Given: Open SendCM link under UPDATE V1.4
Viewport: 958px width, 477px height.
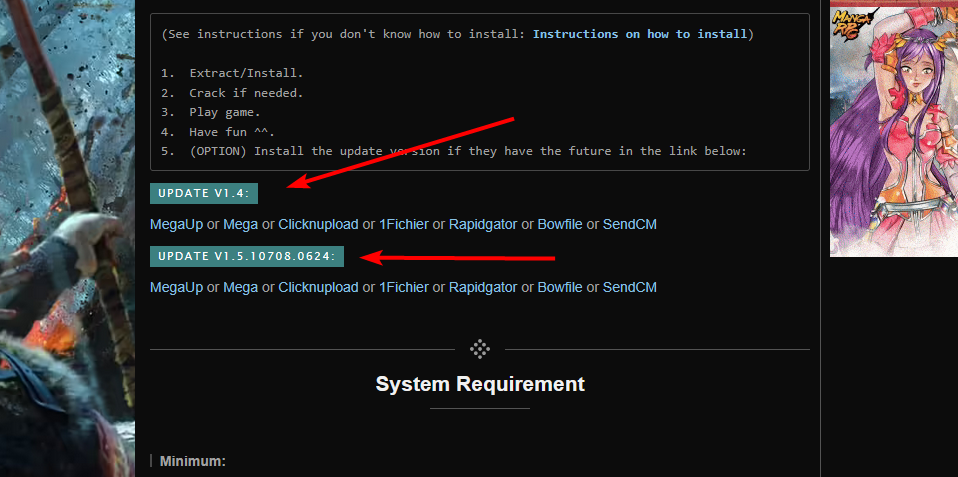Looking at the screenshot, I should (630, 224).
